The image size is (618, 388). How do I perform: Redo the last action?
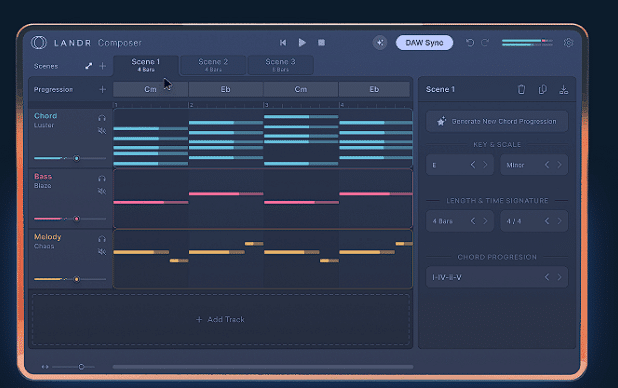coord(485,43)
